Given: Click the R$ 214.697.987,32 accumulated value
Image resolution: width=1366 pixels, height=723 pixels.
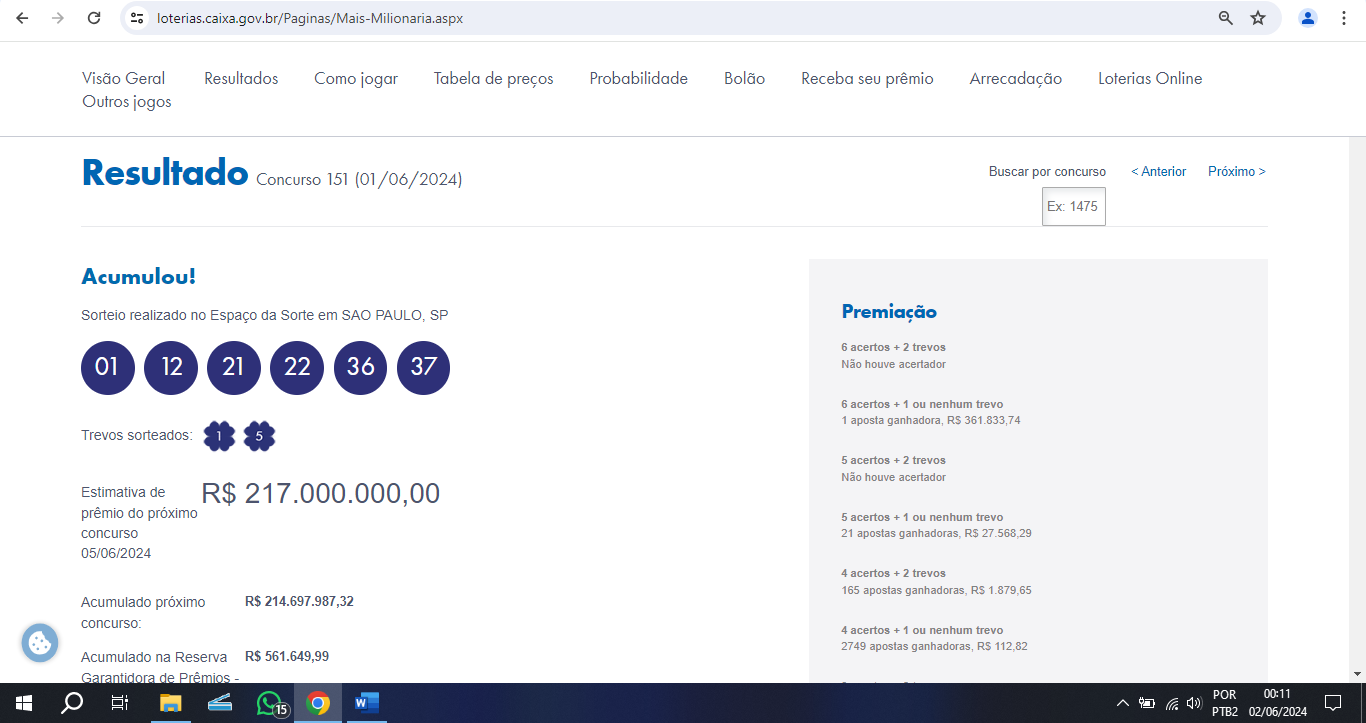Looking at the screenshot, I should point(299,601).
